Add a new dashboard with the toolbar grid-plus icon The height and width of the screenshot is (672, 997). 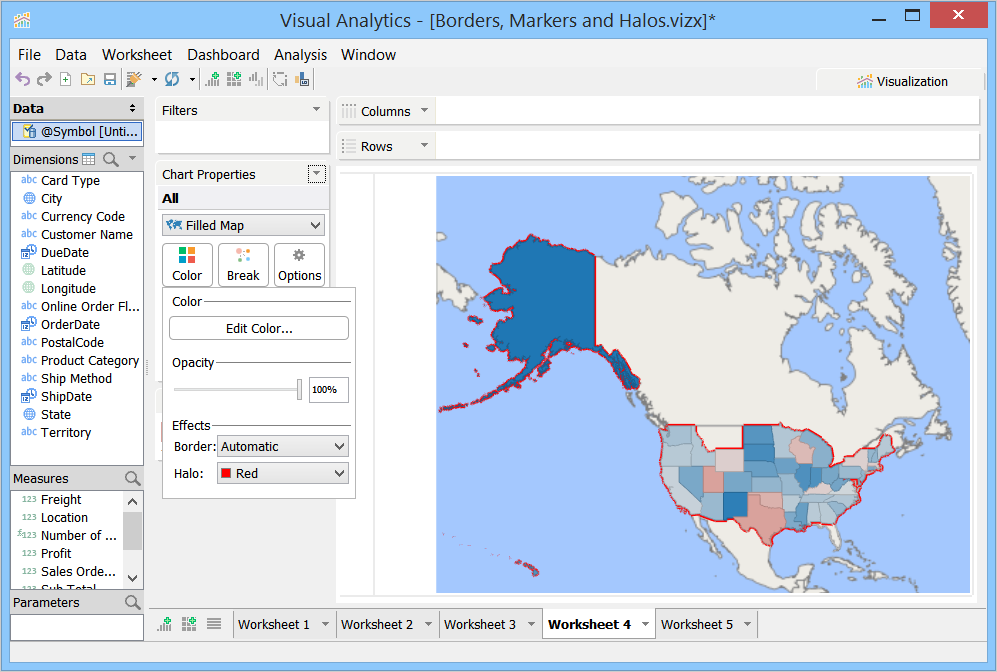(x=234, y=79)
